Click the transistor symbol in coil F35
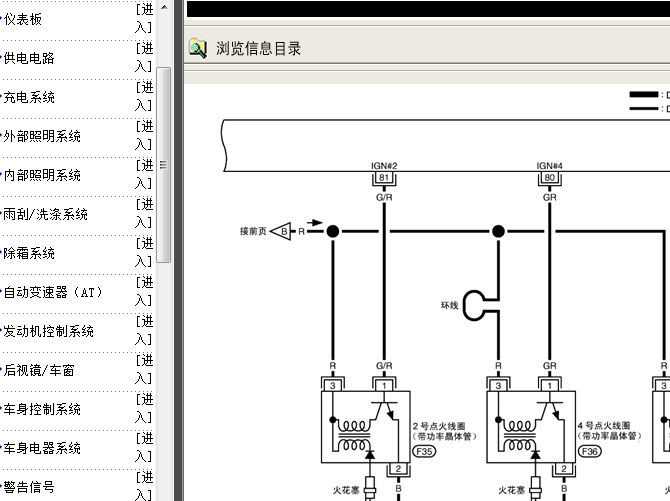670x501 pixels. tap(385, 410)
